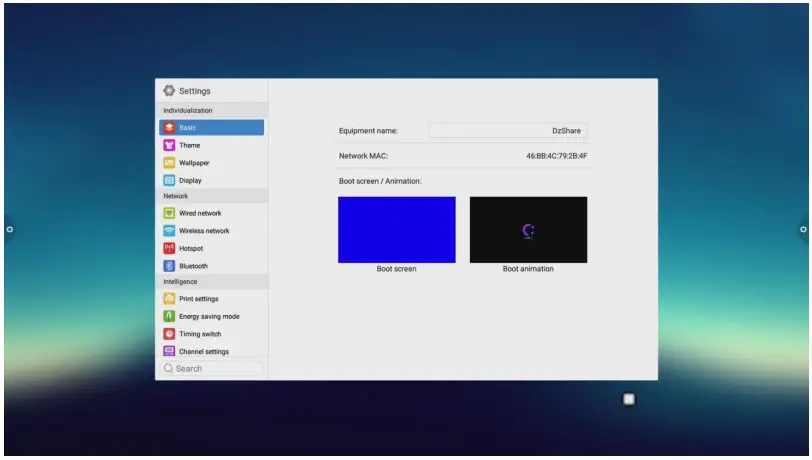Open the Theme settings icon
The image size is (812, 460).
coord(169,145)
